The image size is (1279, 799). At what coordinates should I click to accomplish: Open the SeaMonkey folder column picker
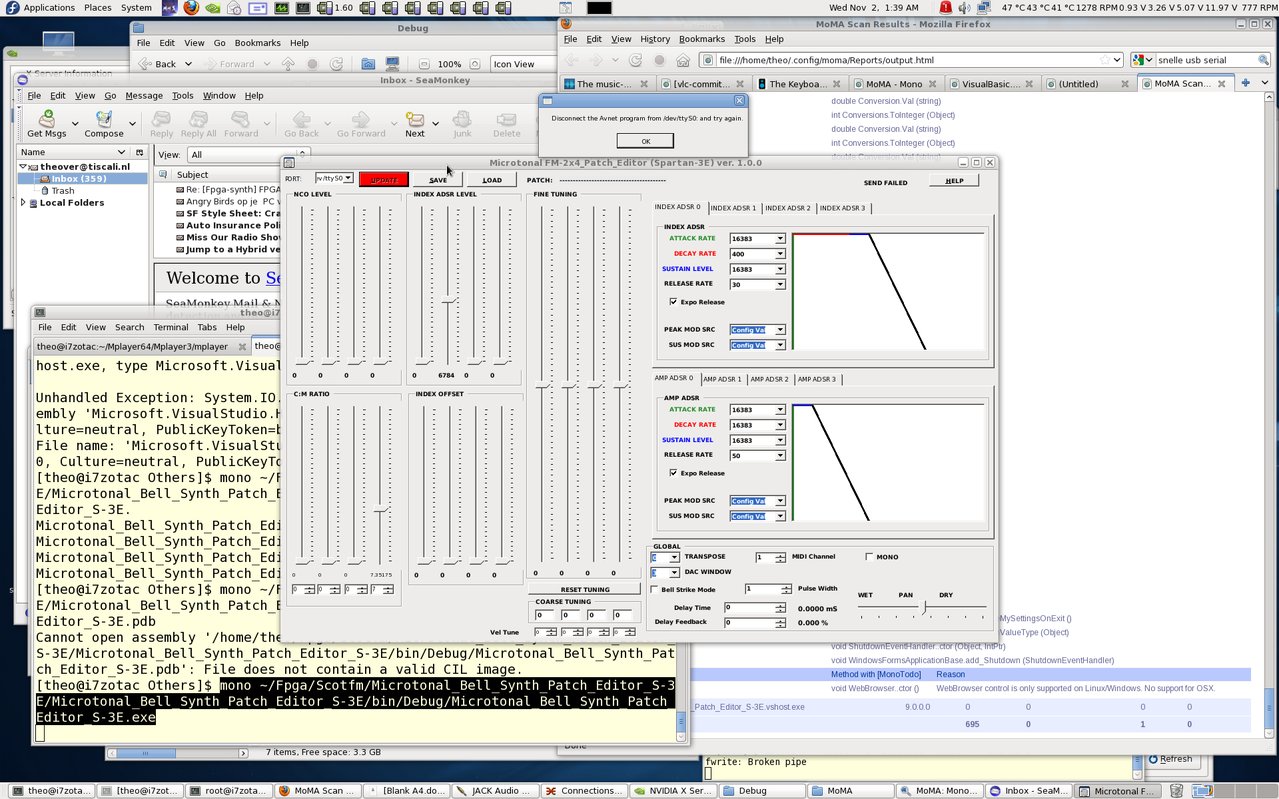tap(141, 154)
